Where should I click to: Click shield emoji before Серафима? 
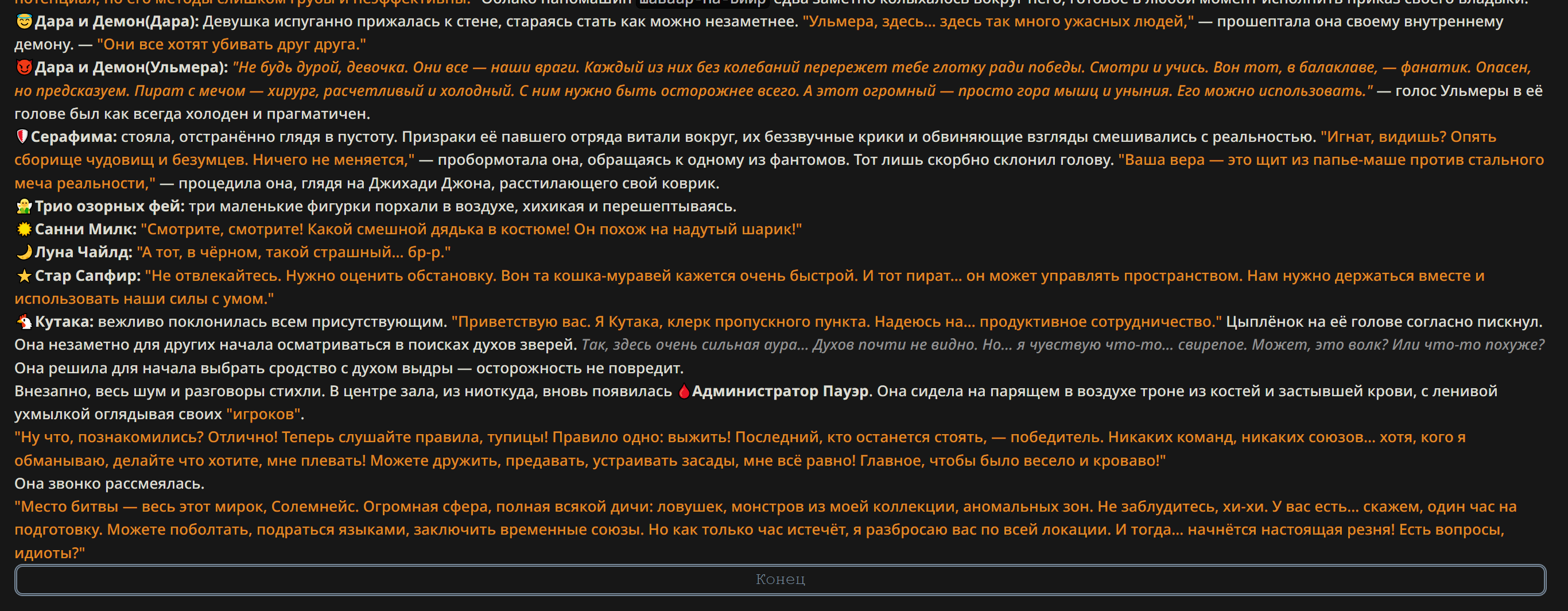[x=22, y=137]
